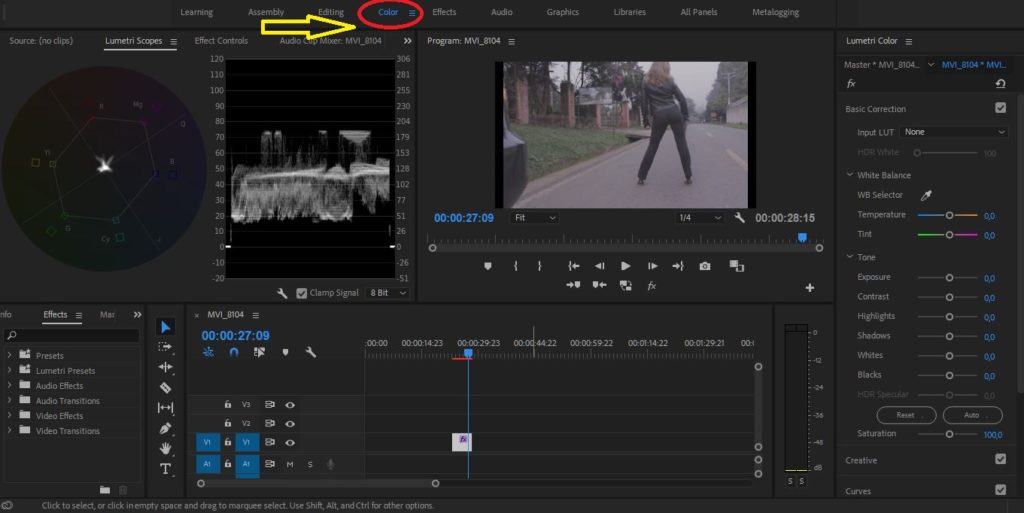Image resolution: width=1024 pixels, height=513 pixels.
Task: Step back one frame
Action: coord(600,266)
